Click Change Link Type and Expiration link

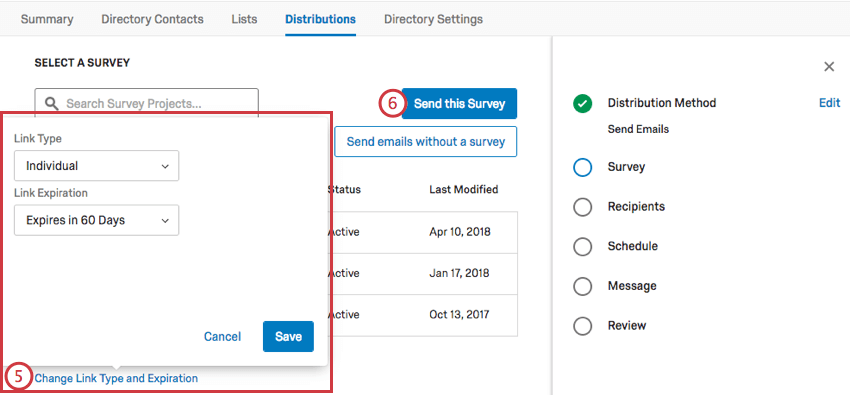[x=116, y=378]
